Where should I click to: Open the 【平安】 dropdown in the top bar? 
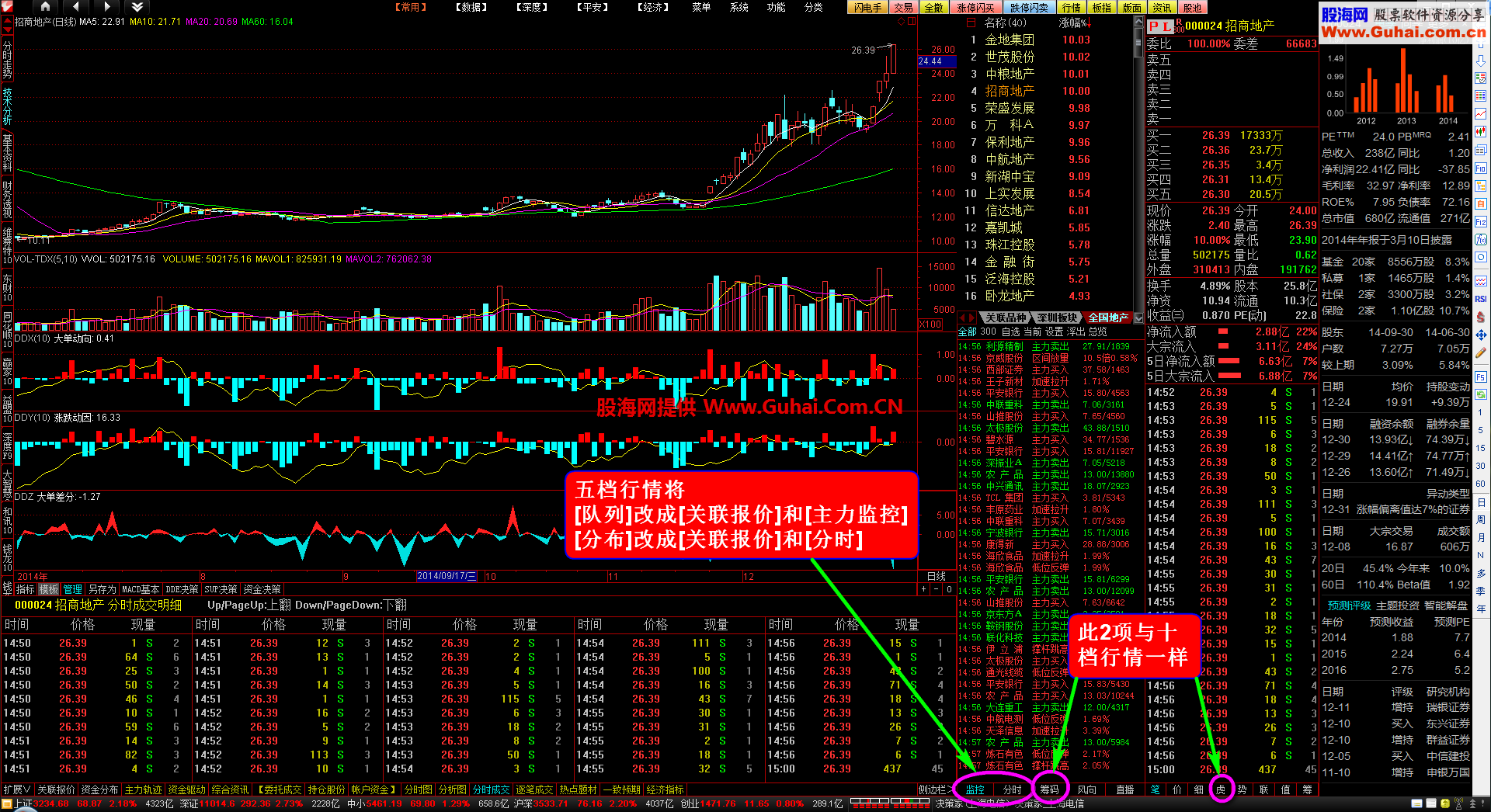593,7
